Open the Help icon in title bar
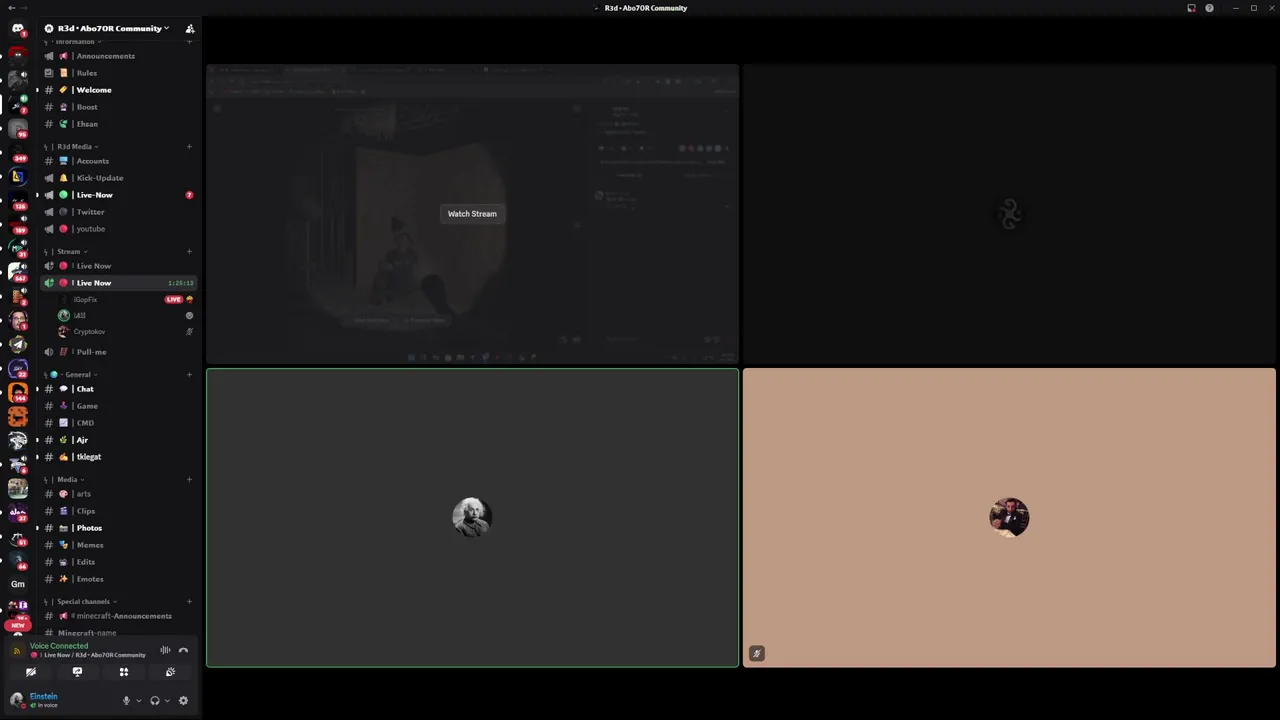Viewport: 1280px width, 720px height. click(x=1209, y=8)
